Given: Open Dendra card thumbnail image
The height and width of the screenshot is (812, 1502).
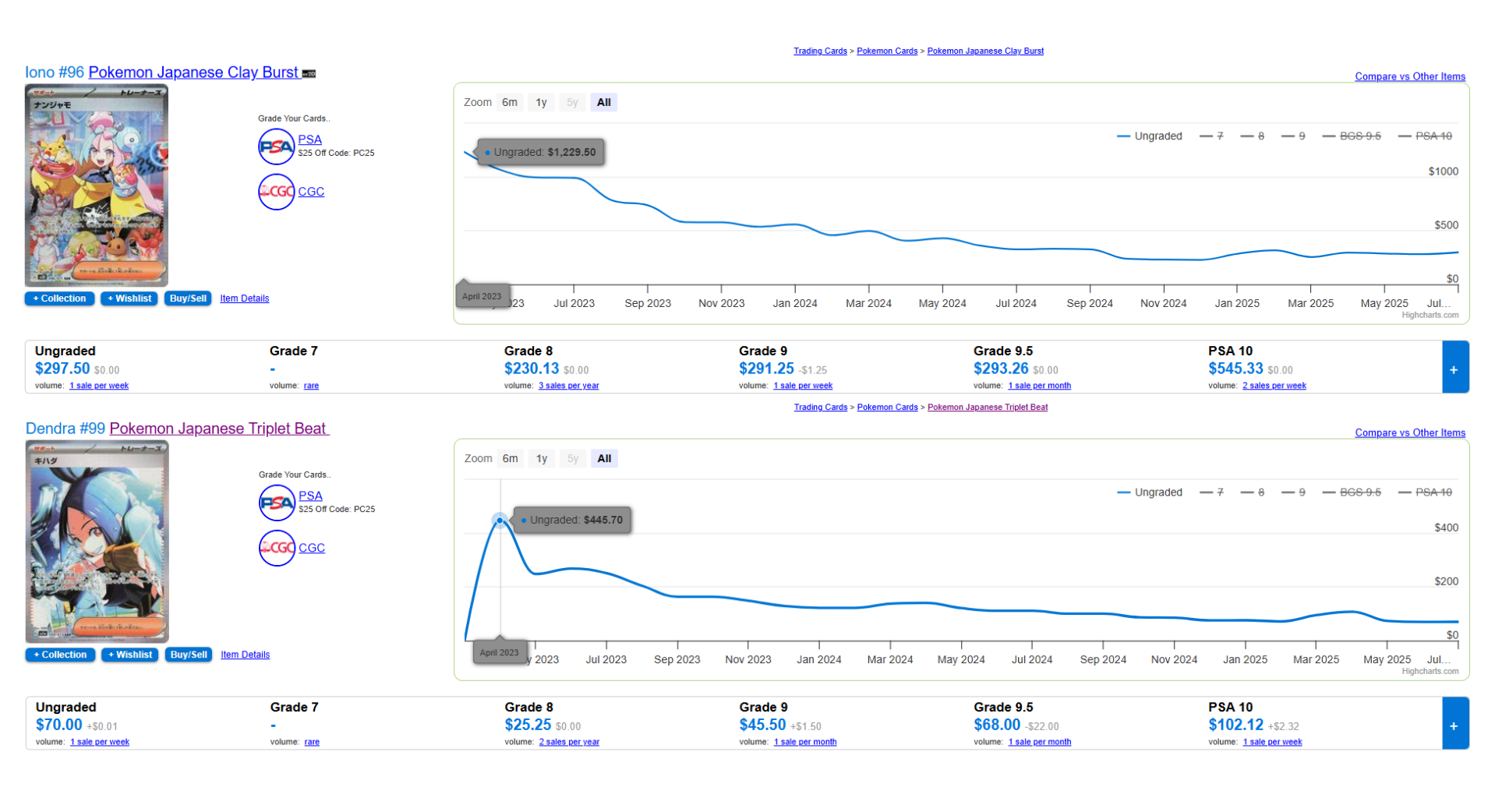Looking at the screenshot, I should click(x=97, y=542).
